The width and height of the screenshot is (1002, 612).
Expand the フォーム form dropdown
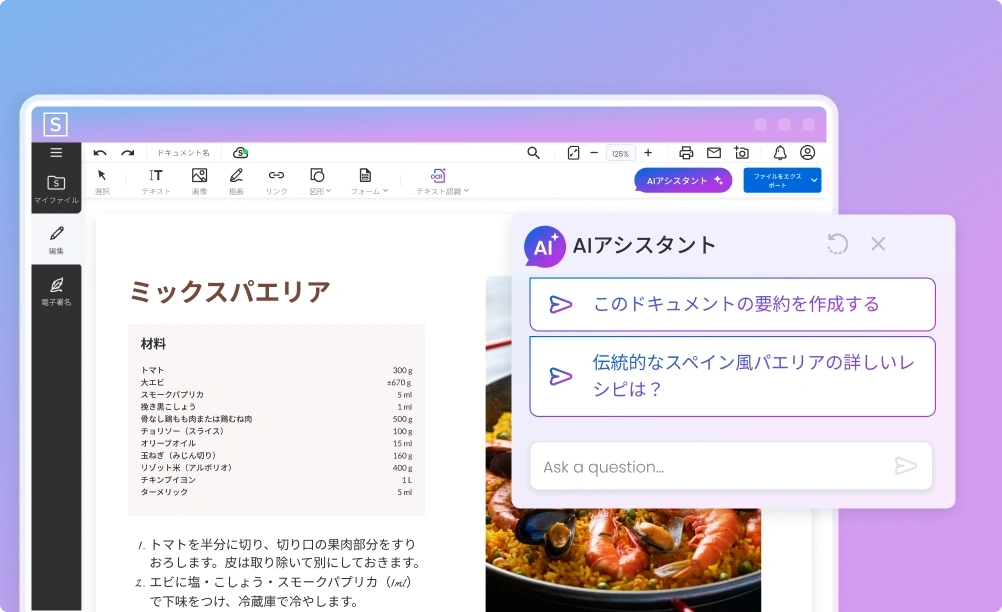(366, 180)
